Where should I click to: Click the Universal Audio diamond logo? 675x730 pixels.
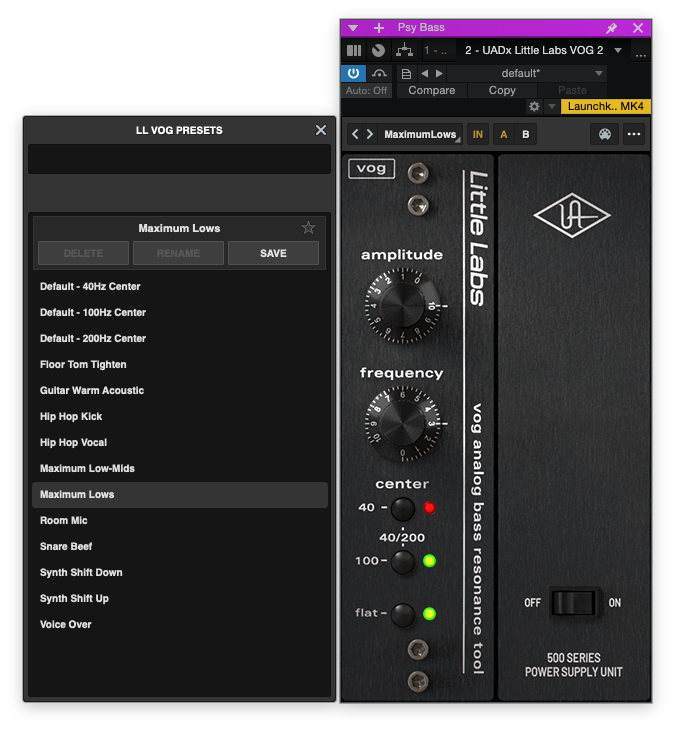(572, 215)
